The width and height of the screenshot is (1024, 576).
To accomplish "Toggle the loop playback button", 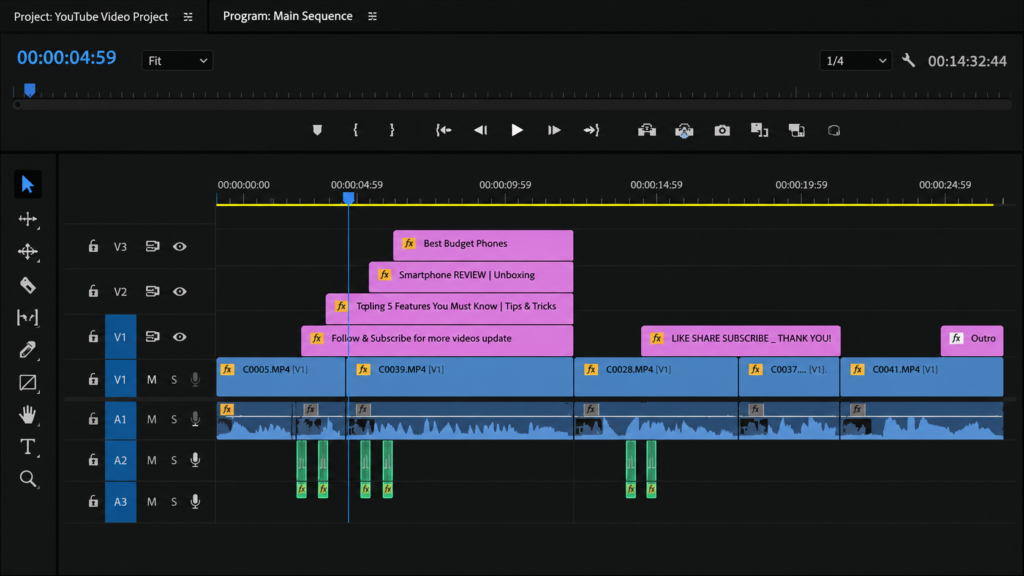I will 834,131.
